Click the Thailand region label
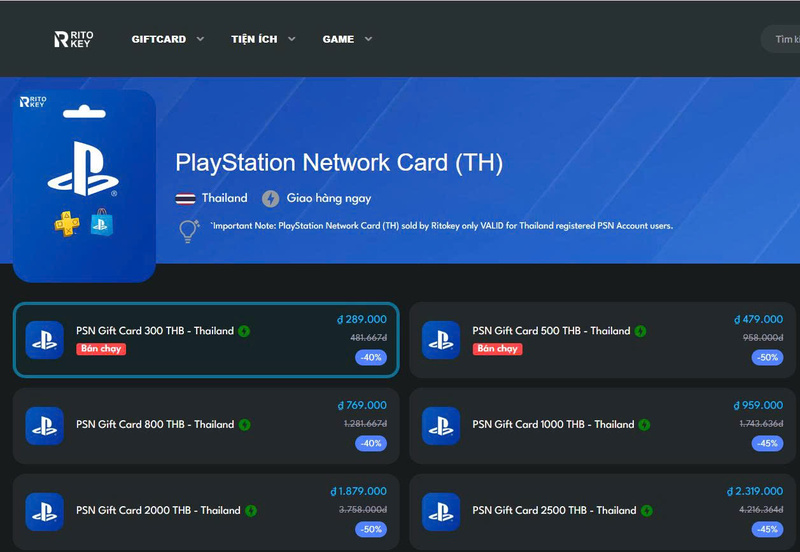Screen dimensions: 800x552 pyautogui.click(x=224, y=198)
